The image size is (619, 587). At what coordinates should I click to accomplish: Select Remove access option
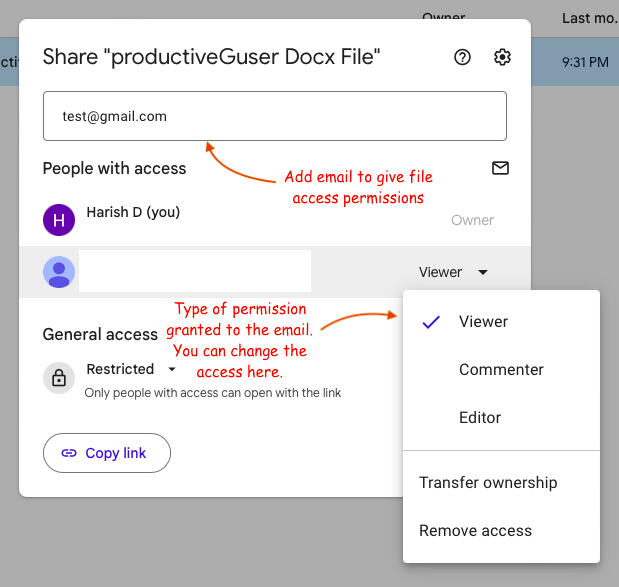(x=501, y=531)
